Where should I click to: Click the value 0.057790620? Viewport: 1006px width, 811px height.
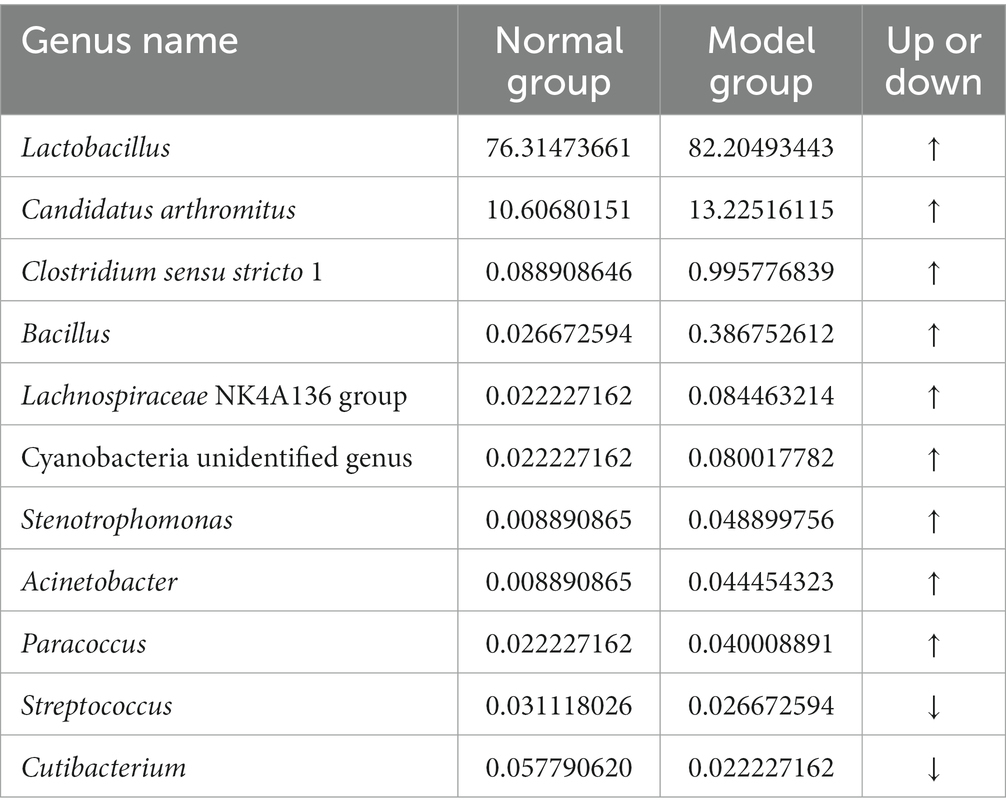559,768
